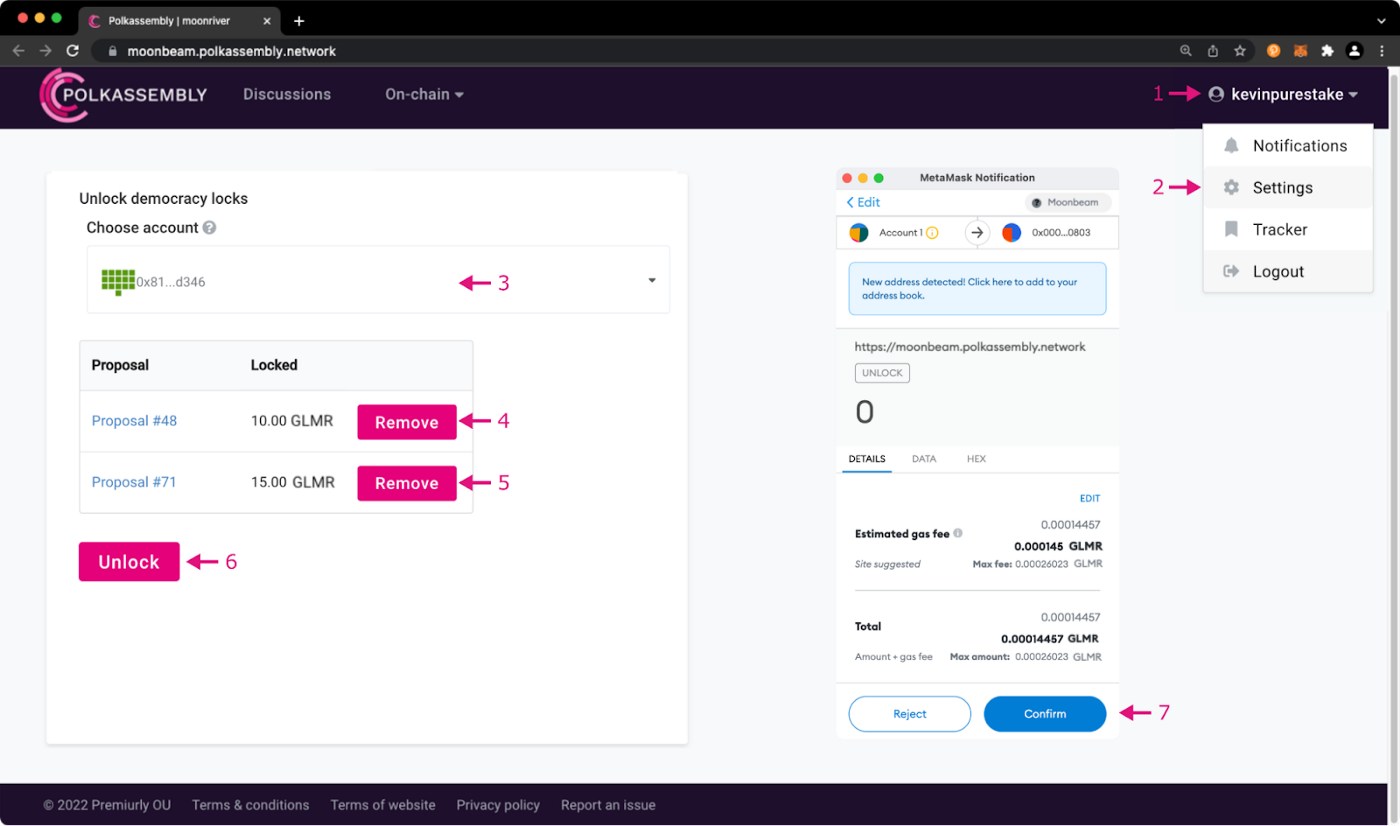
Task: Click the Polkassembly logo
Action: [123, 95]
